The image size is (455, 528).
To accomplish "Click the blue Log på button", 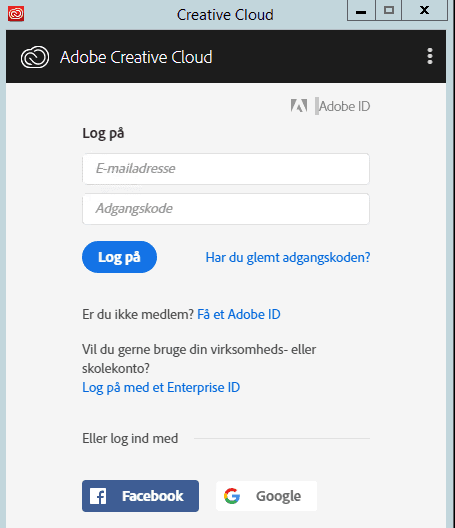I will click(119, 257).
